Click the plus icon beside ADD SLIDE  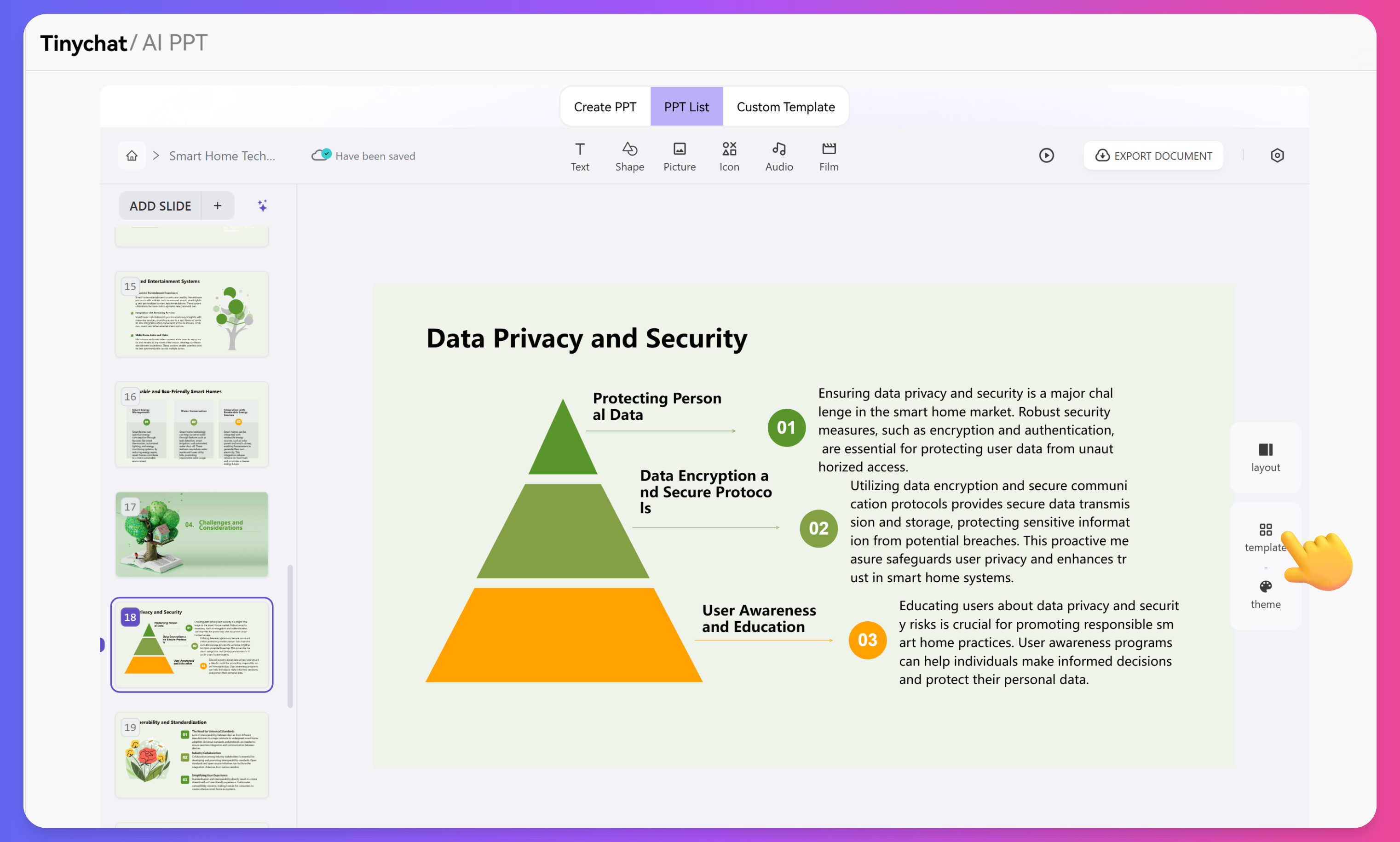[217, 206]
